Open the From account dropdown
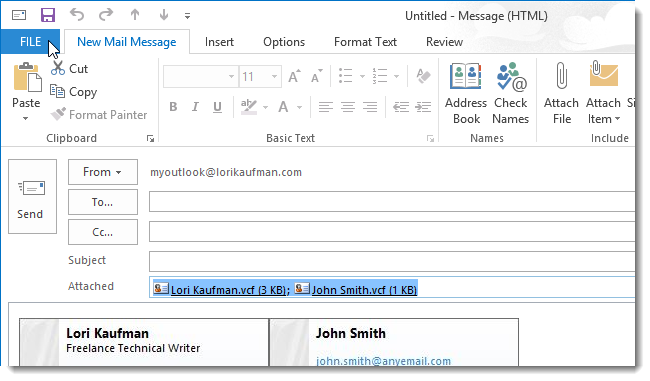Image resolution: width=650 pixels, height=381 pixels. (x=102, y=172)
